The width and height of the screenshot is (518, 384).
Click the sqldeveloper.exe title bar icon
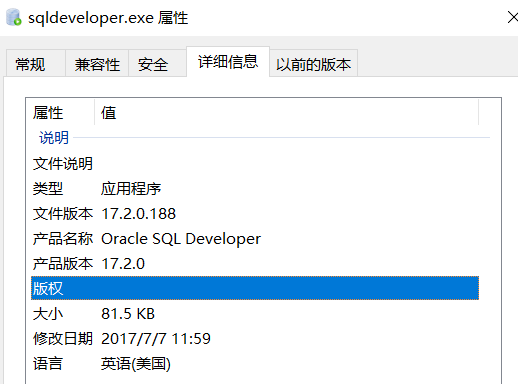coord(14,17)
